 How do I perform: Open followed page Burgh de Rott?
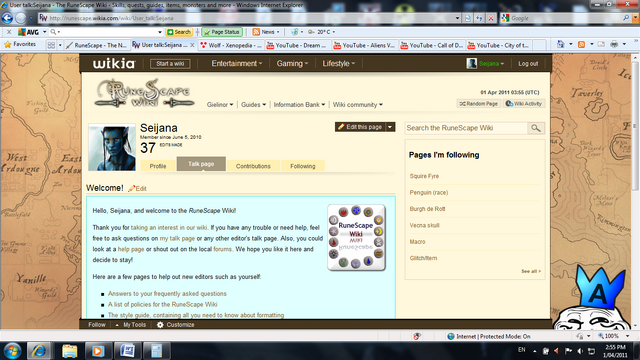click(x=427, y=209)
